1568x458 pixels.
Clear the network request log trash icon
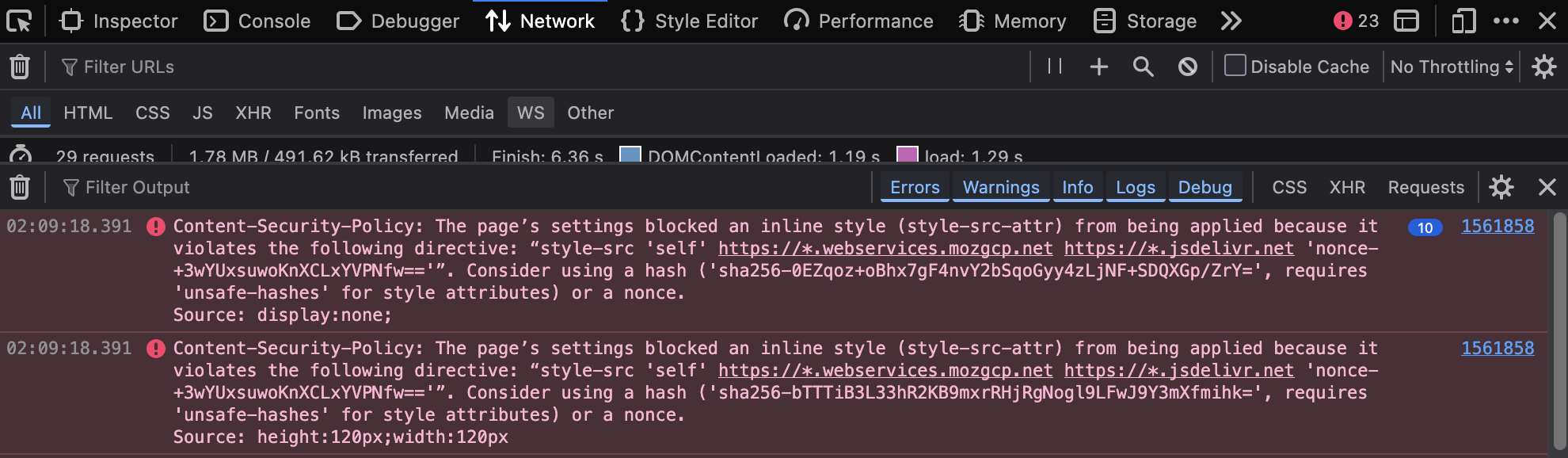[20, 67]
